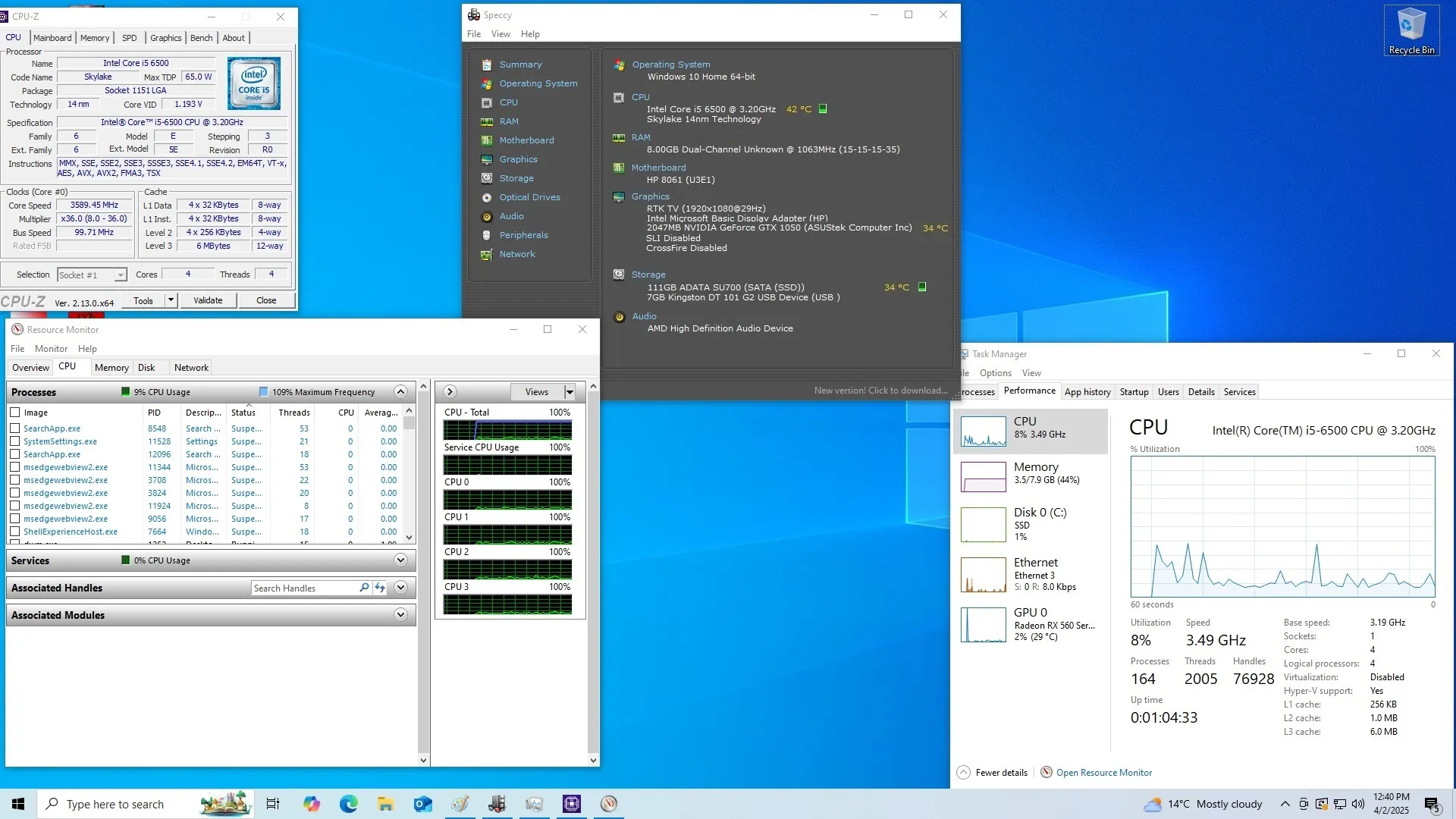Click the Views button in Resource Monitor
The width and height of the screenshot is (1456, 819).
pyautogui.click(x=537, y=392)
